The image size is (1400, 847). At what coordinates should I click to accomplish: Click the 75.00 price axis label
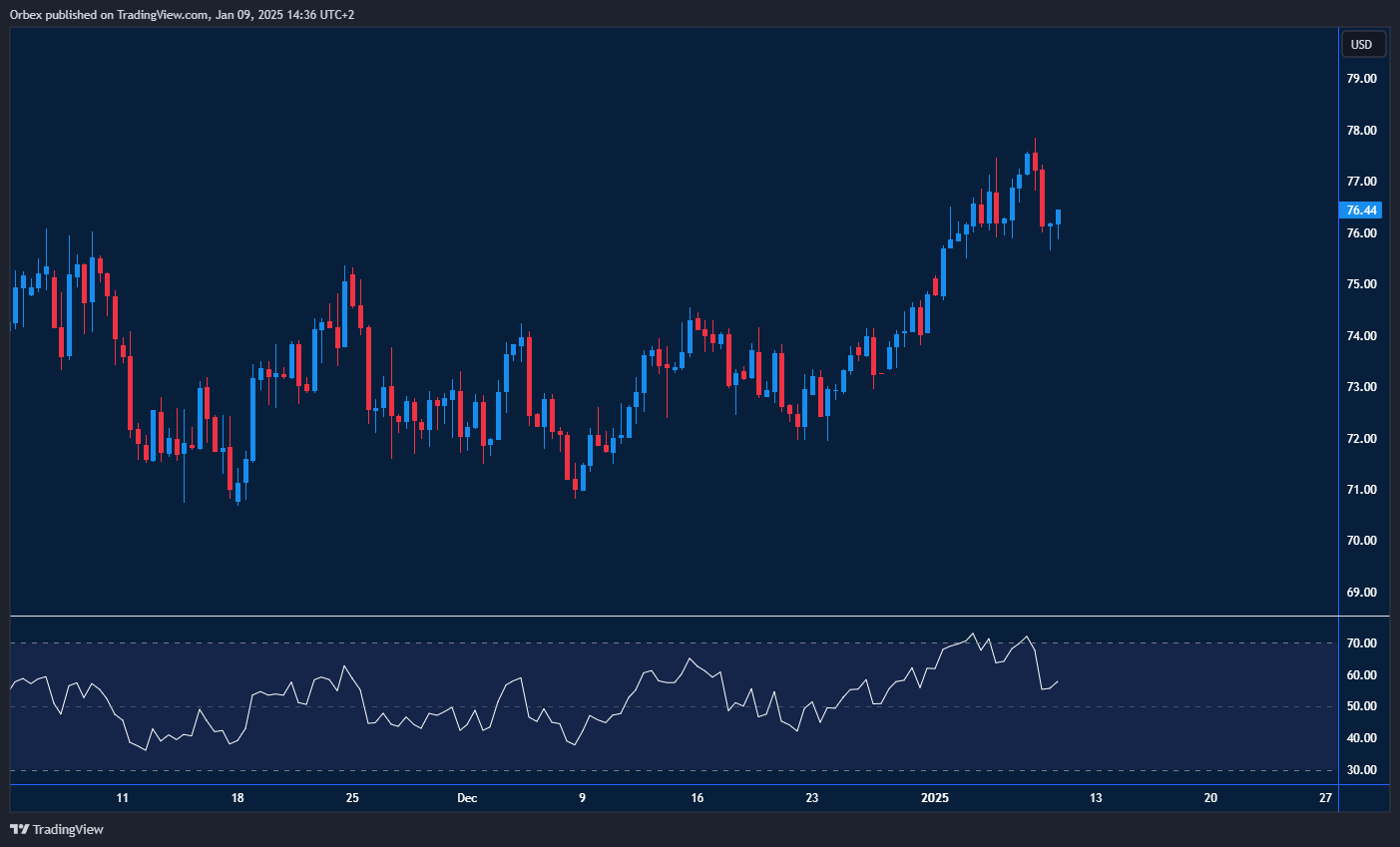click(x=1361, y=284)
